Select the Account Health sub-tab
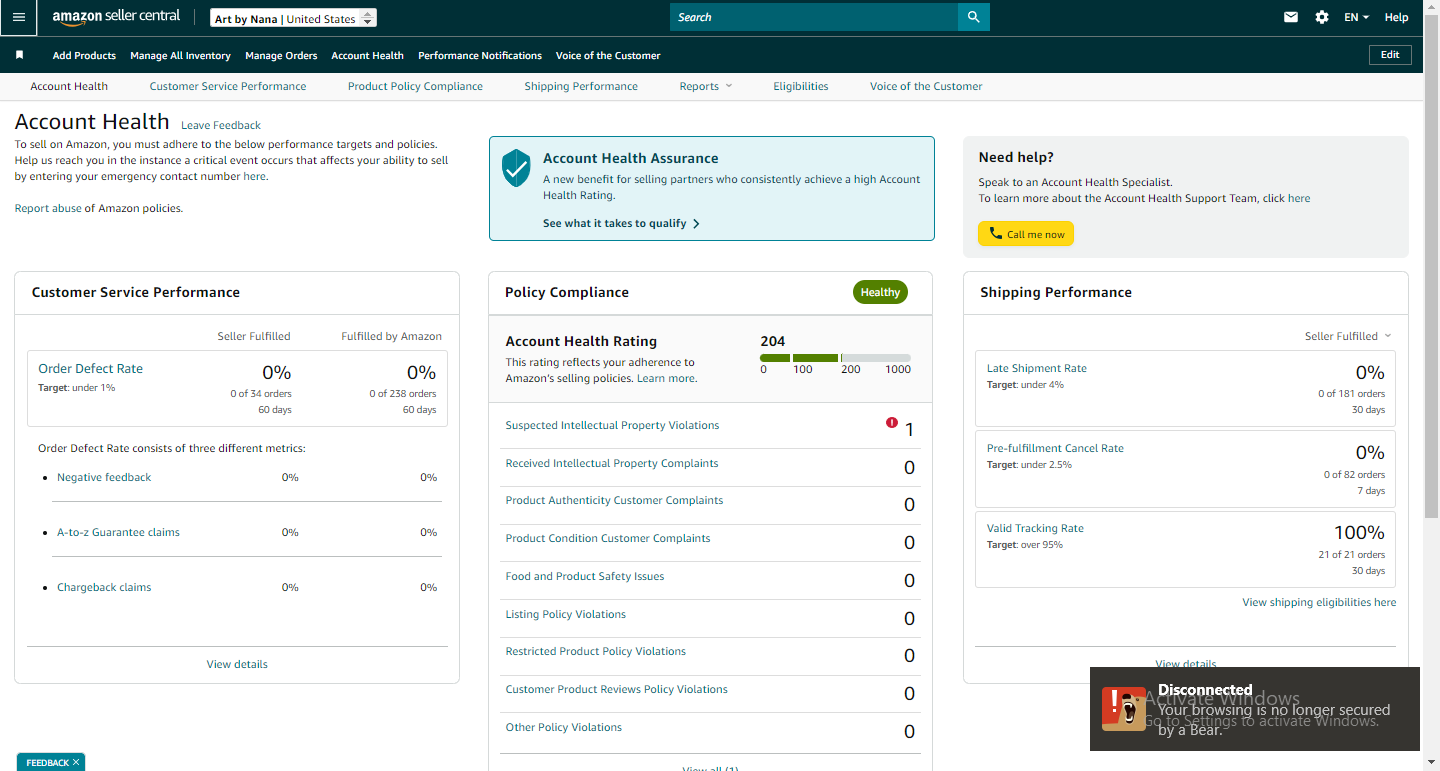 (x=69, y=86)
